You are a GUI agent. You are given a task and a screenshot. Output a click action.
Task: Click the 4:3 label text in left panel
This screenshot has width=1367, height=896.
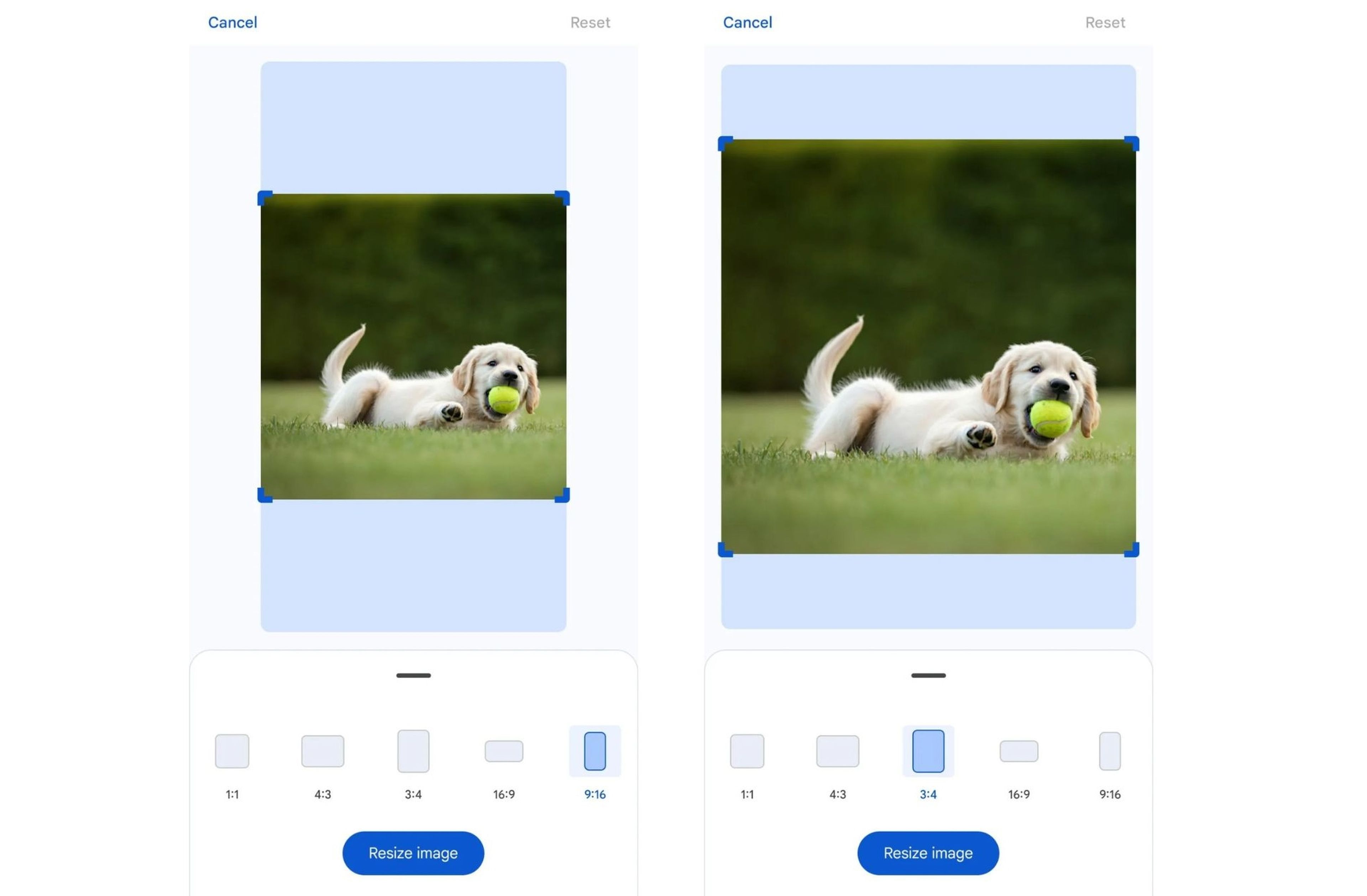coord(323,794)
